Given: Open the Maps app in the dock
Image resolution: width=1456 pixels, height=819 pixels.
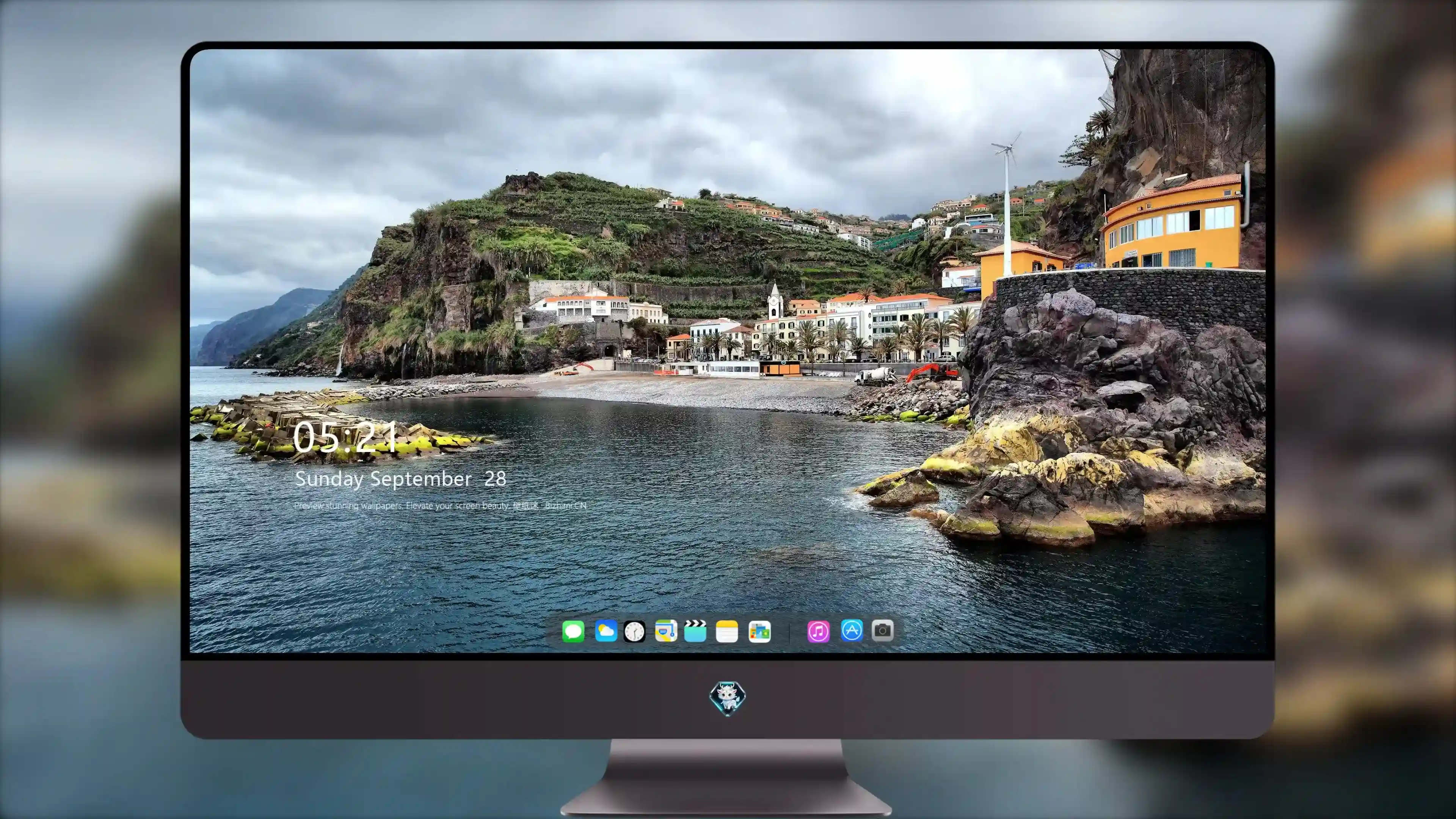Looking at the screenshot, I should (666, 631).
